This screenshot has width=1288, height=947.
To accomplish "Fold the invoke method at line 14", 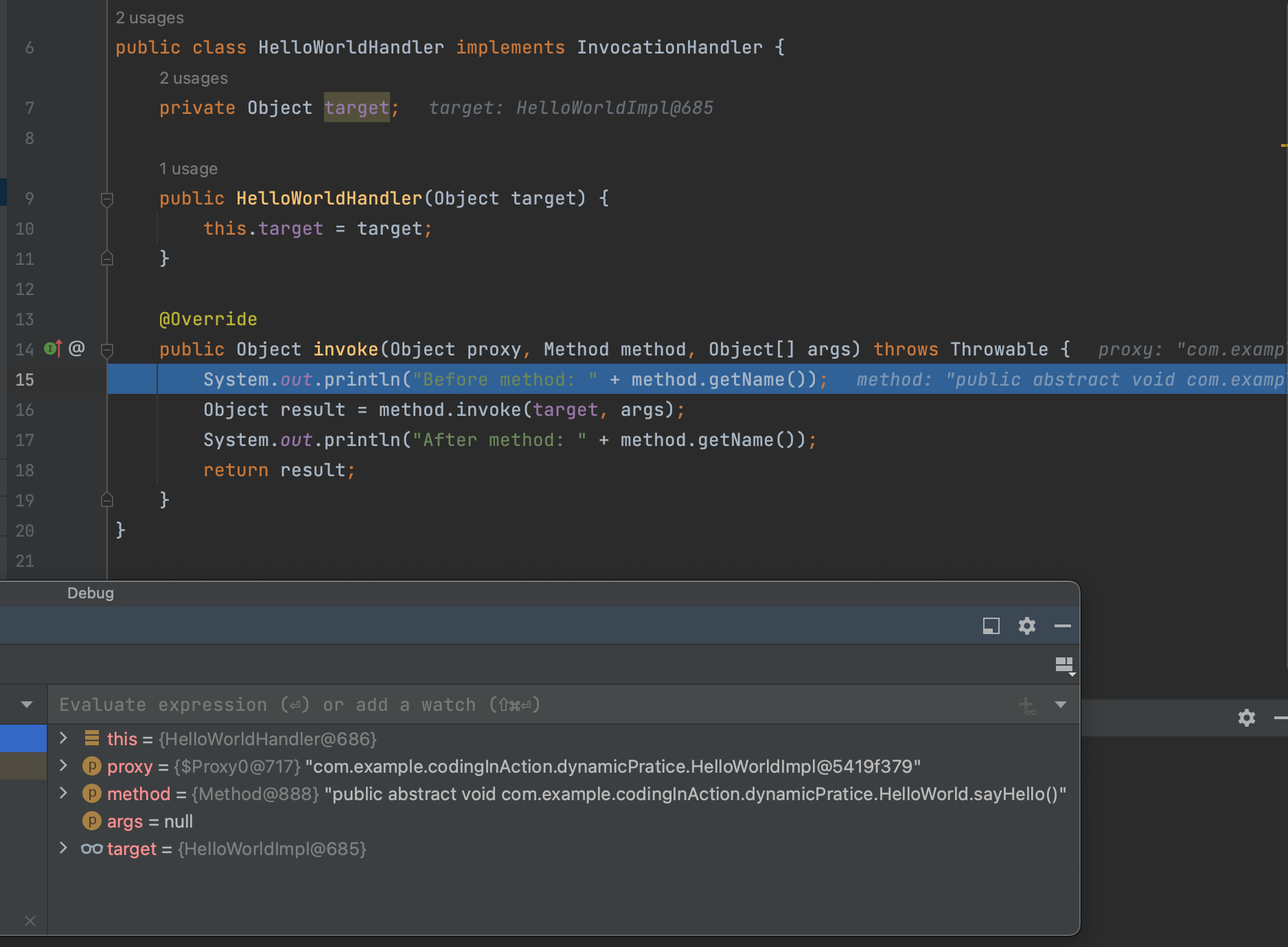I will [x=107, y=350].
